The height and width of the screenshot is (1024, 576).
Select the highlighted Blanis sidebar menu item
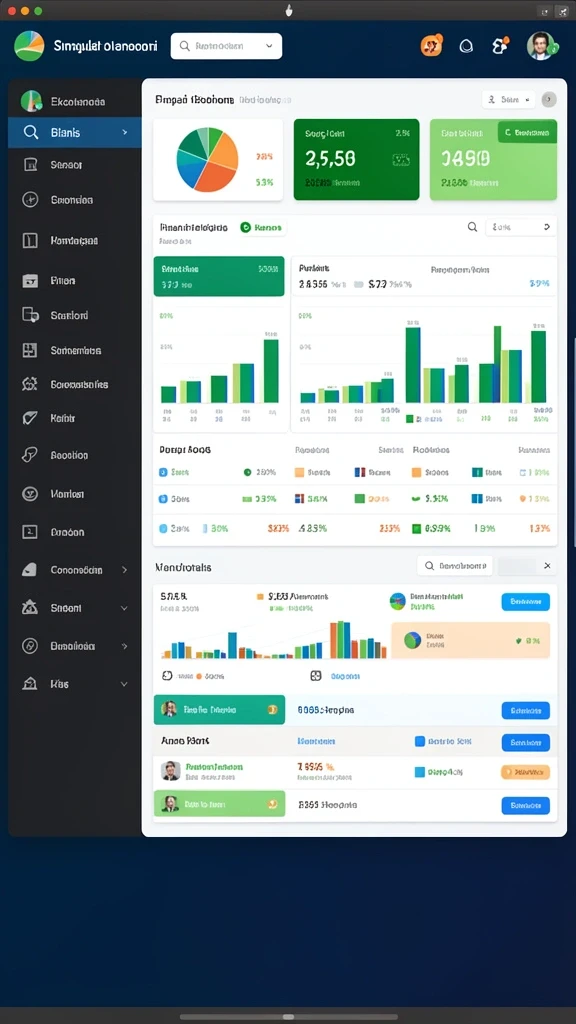pyautogui.click(x=74, y=133)
